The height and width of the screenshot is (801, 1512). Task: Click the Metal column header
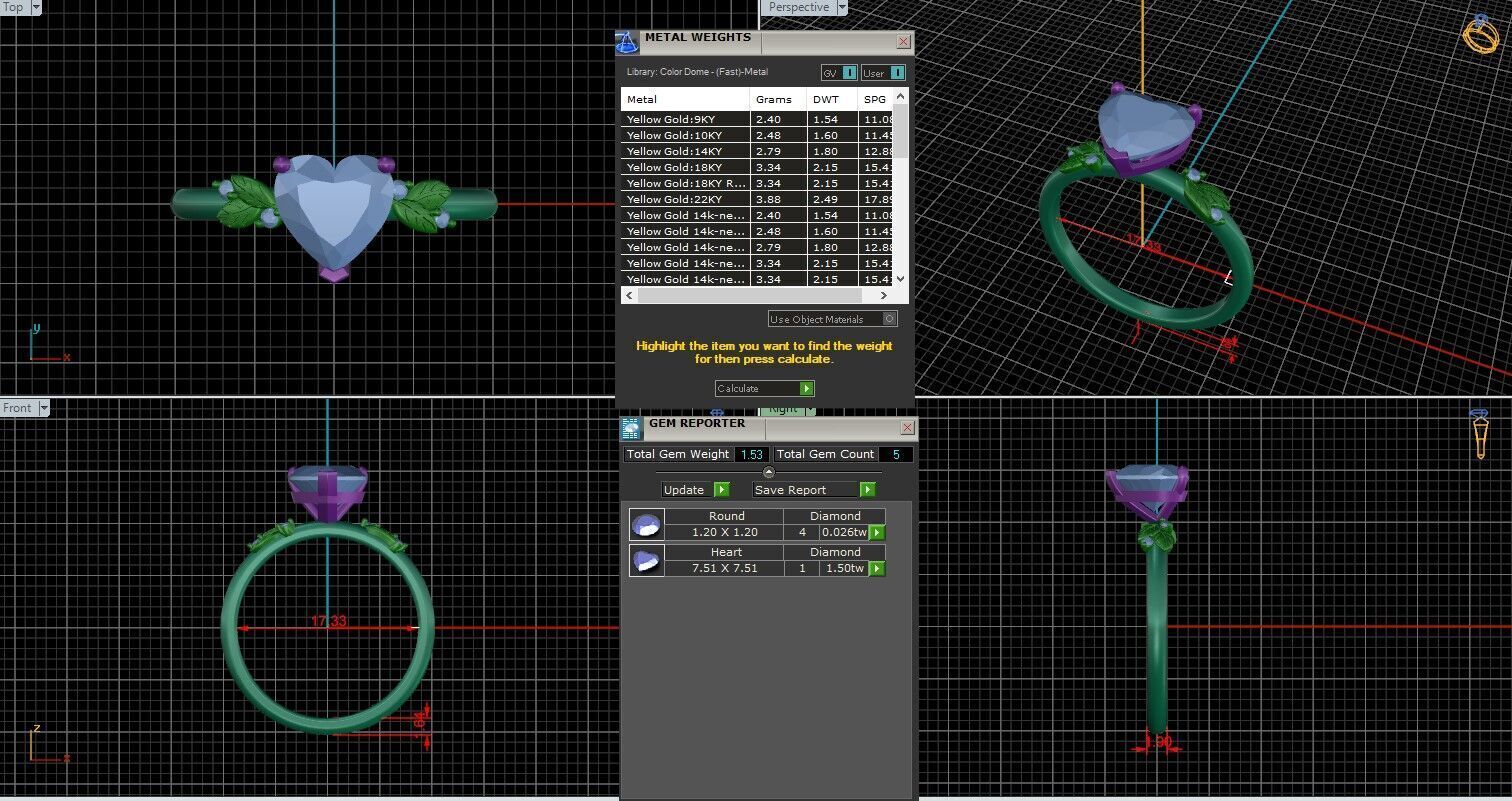pos(685,99)
